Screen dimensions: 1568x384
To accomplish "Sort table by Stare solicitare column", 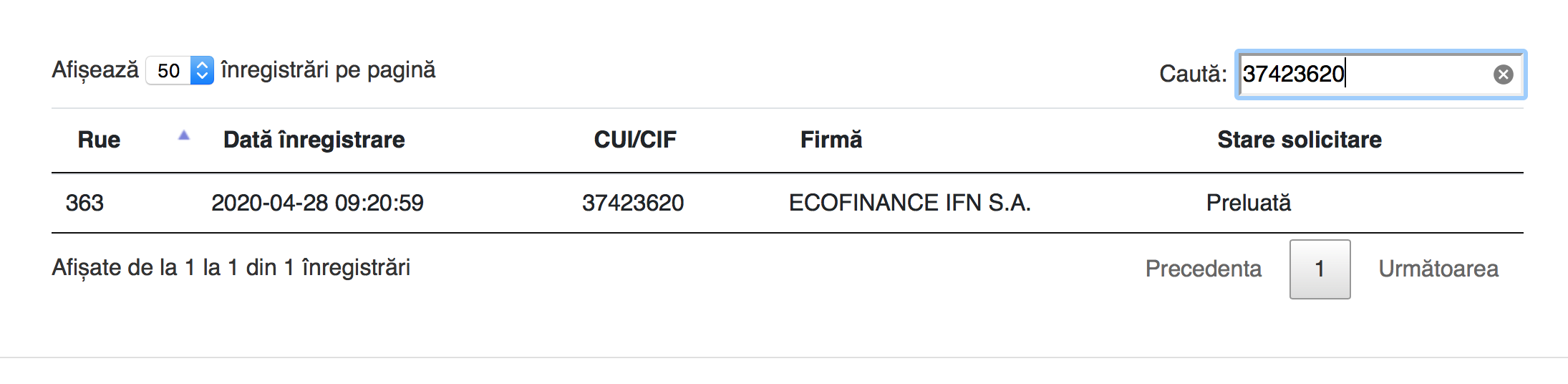I will pyautogui.click(x=1299, y=140).
